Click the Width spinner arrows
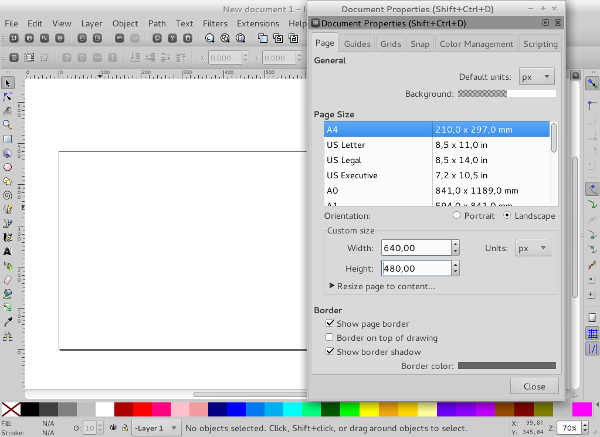This screenshot has height=437, width=600. point(455,248)
